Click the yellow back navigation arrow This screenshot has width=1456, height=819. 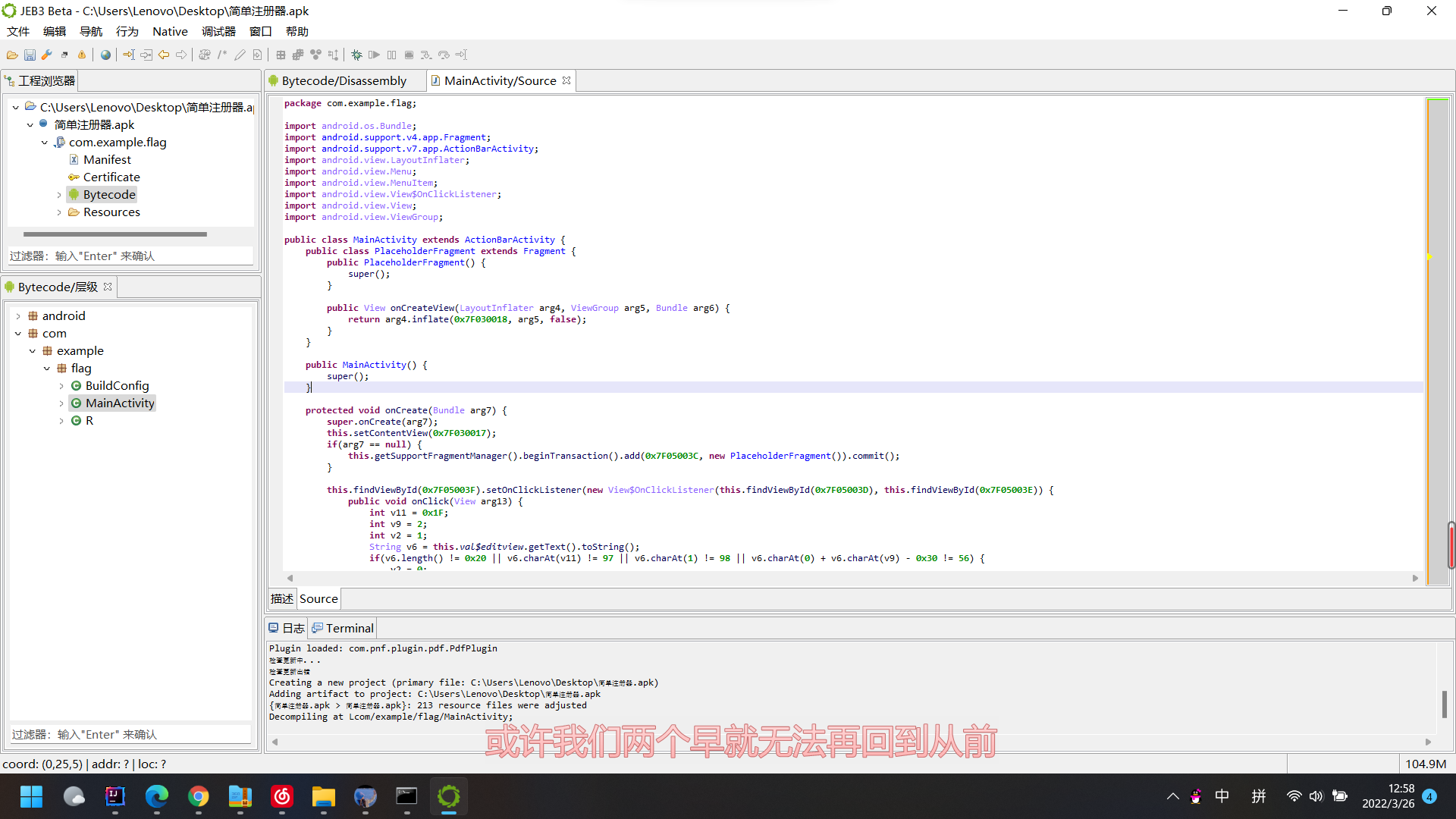click(x=164, y=55)
